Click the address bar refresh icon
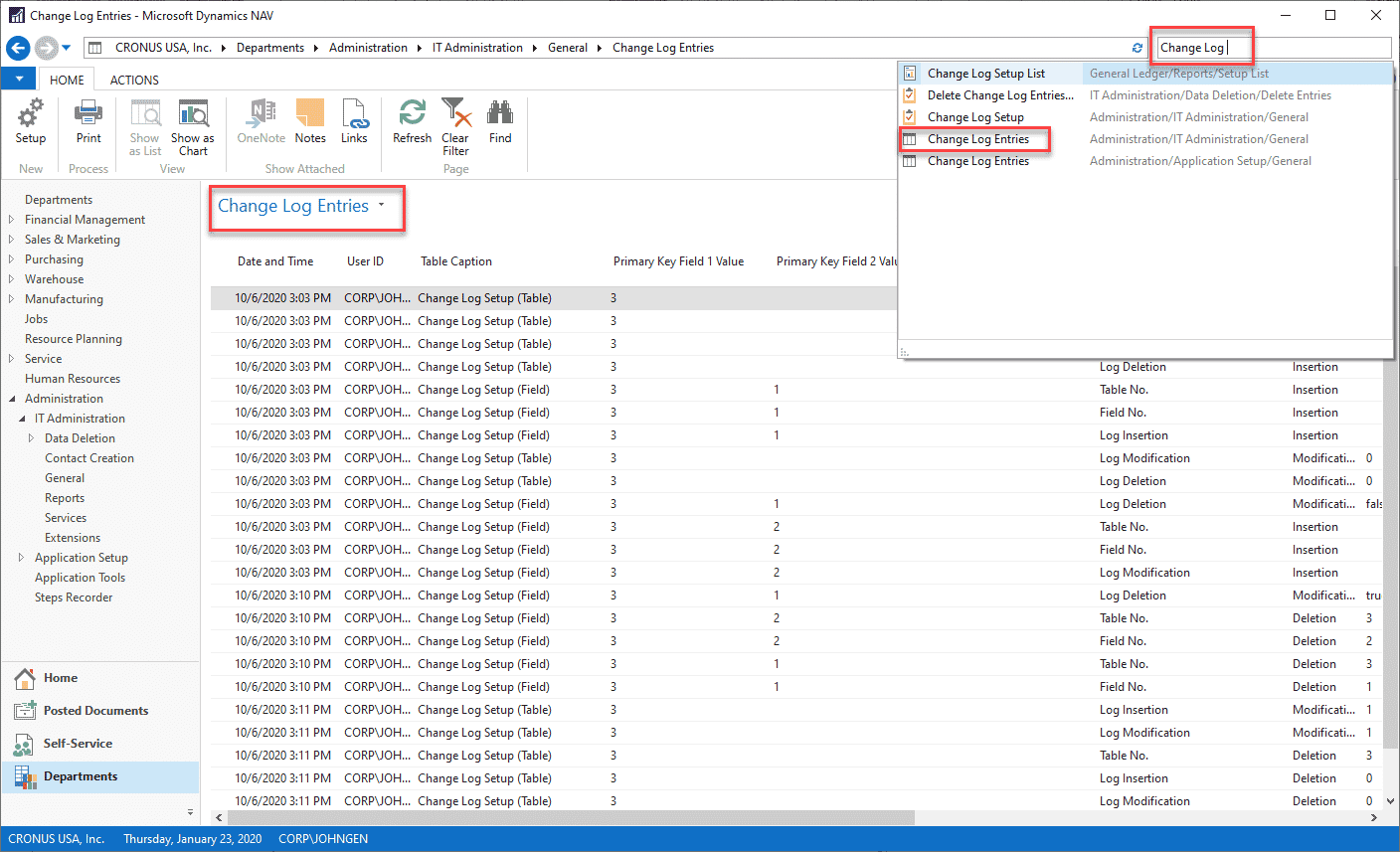The image size is (1400, 852). (x=1137, y=48)
